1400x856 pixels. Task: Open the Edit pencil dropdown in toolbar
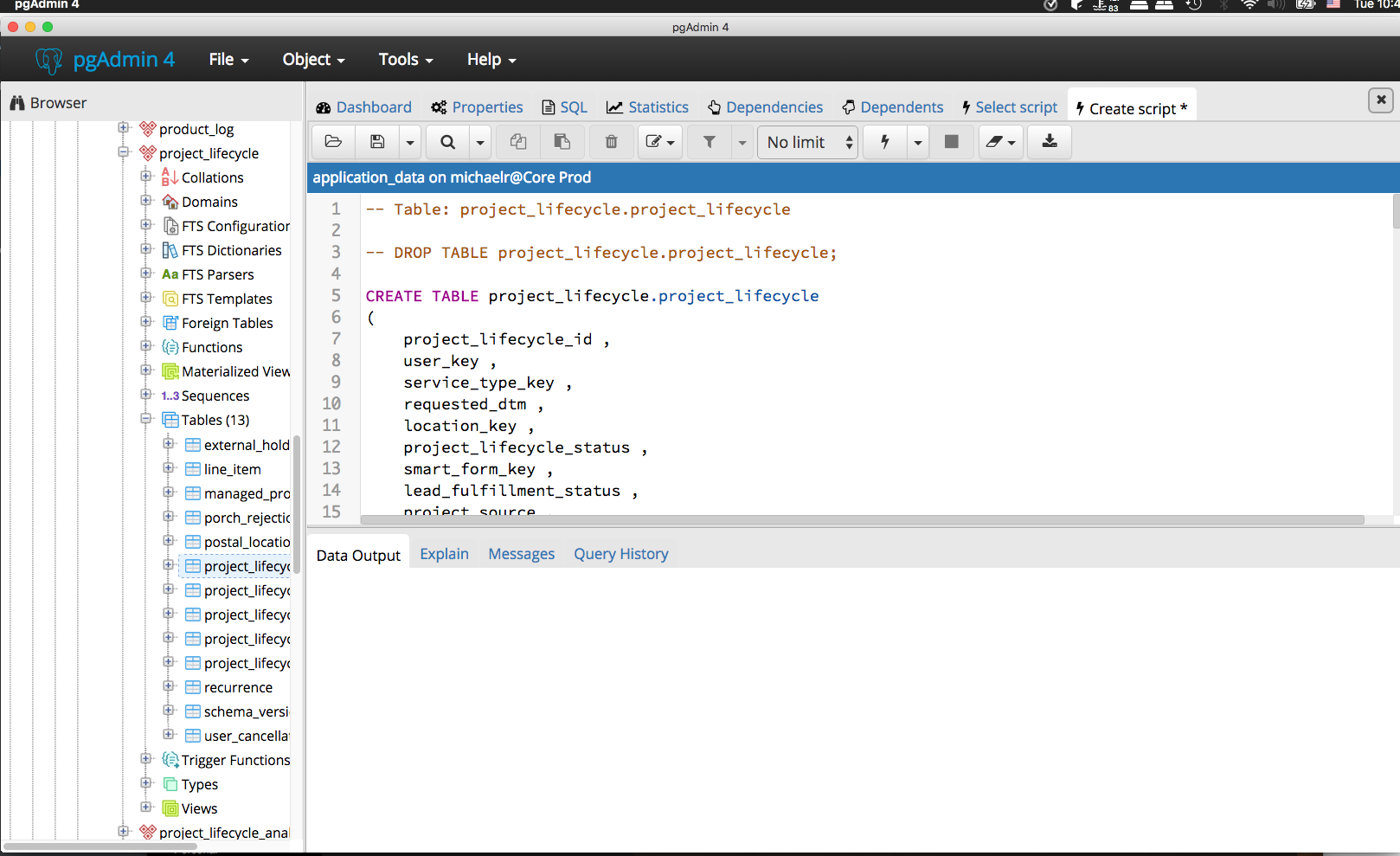coord(660,142)
